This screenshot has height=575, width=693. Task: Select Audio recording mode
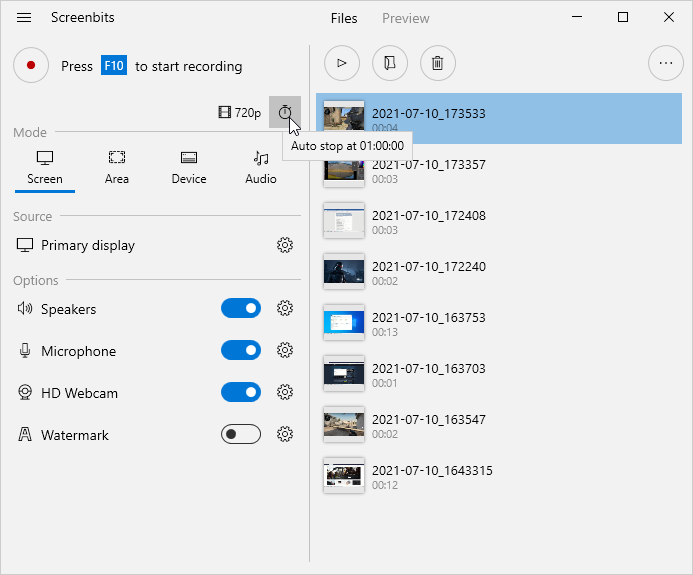[x=261, y=168]
